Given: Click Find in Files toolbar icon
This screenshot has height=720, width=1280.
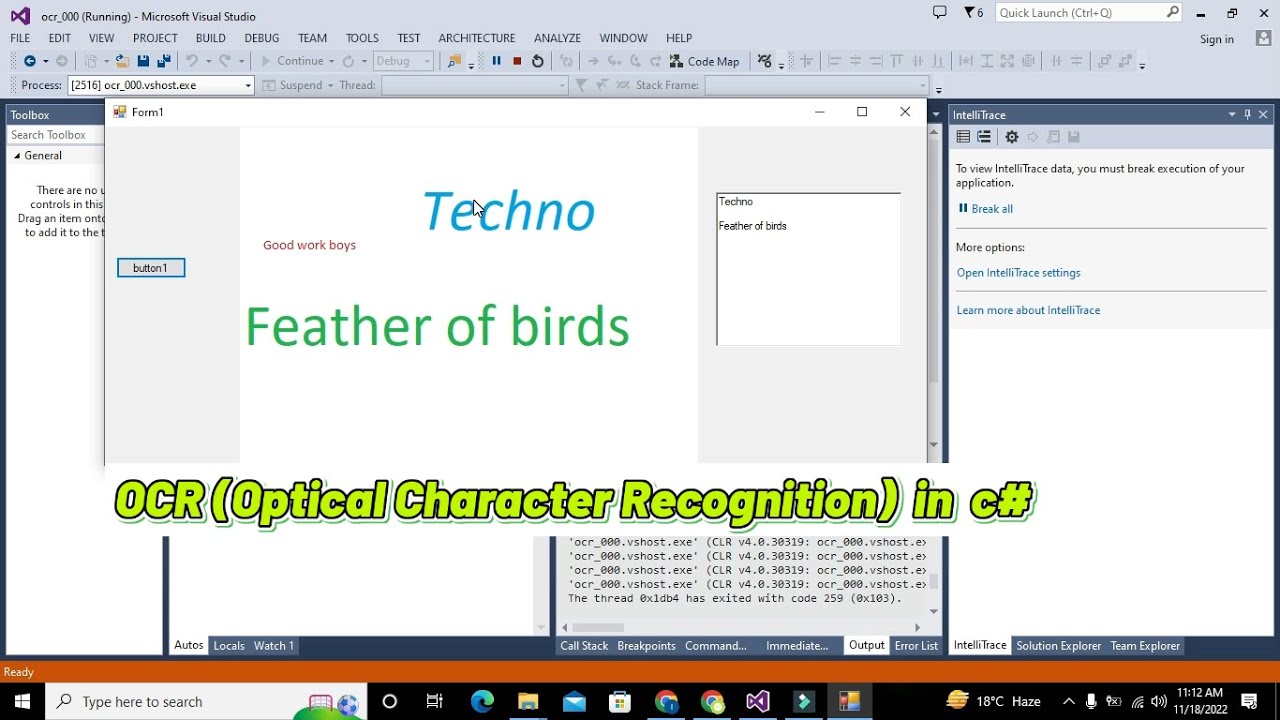Looking at the screenshot, I should (x=454, y=61).
